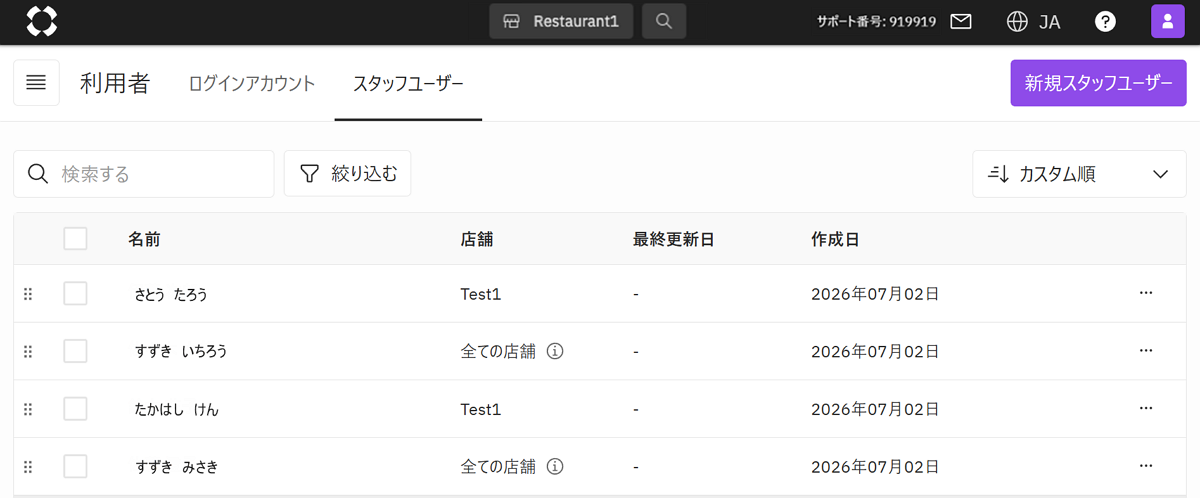Click drag handle for さとう たろう row

pos(28,294)
